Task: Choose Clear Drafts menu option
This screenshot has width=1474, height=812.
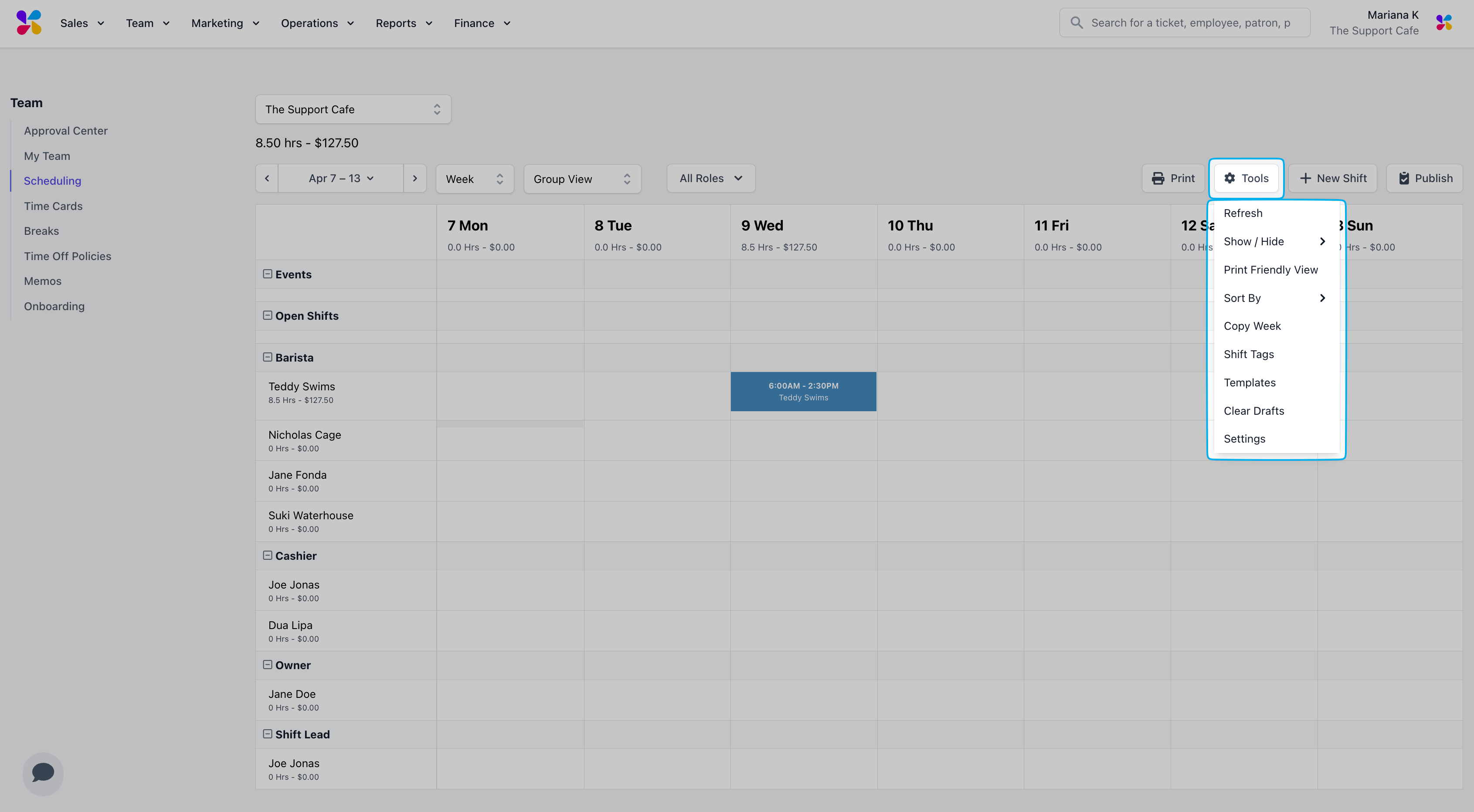Action: point(1254,411)
